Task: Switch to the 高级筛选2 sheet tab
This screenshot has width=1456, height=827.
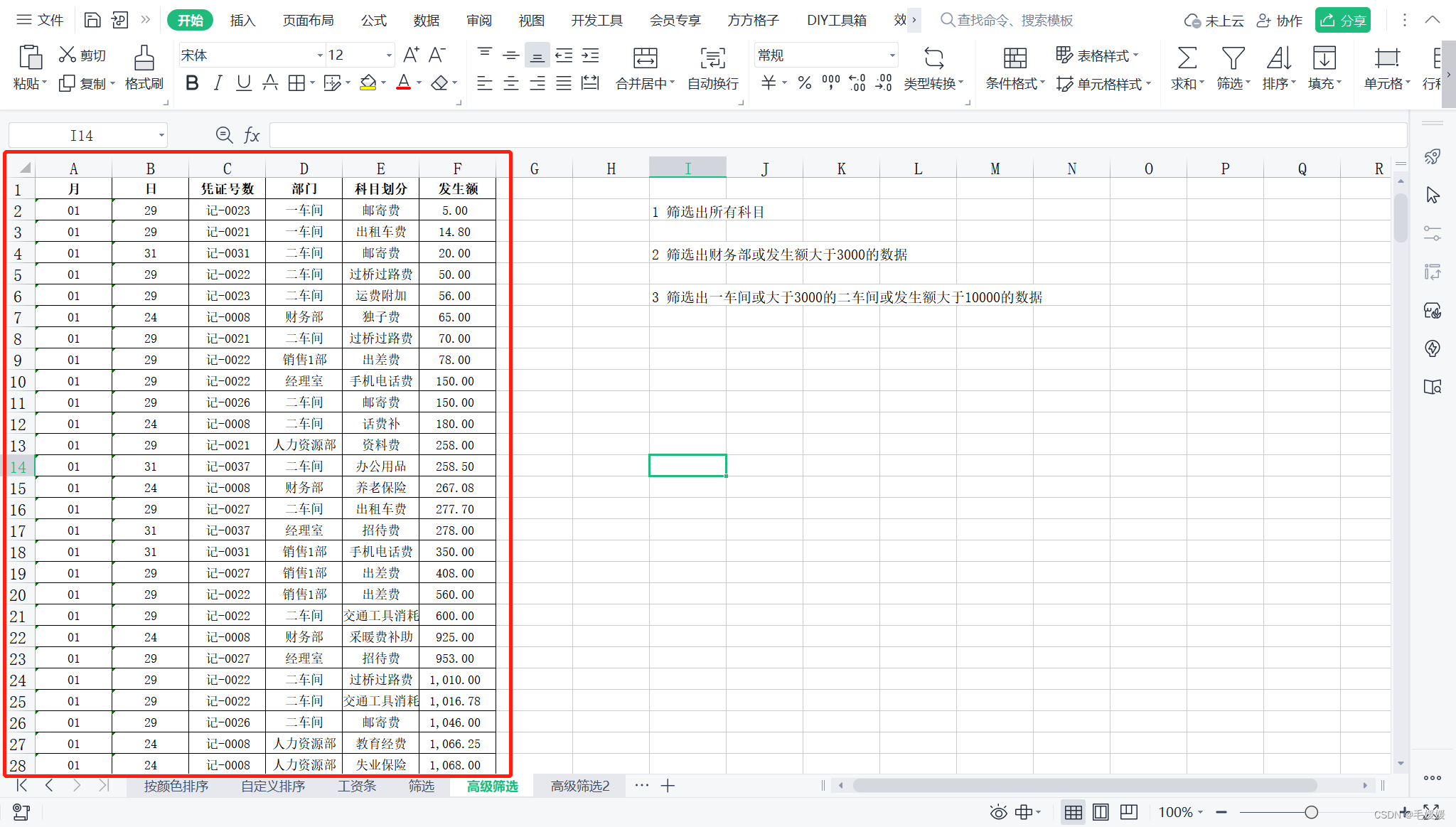Action: pyautogui.click(x=580, y=786)
